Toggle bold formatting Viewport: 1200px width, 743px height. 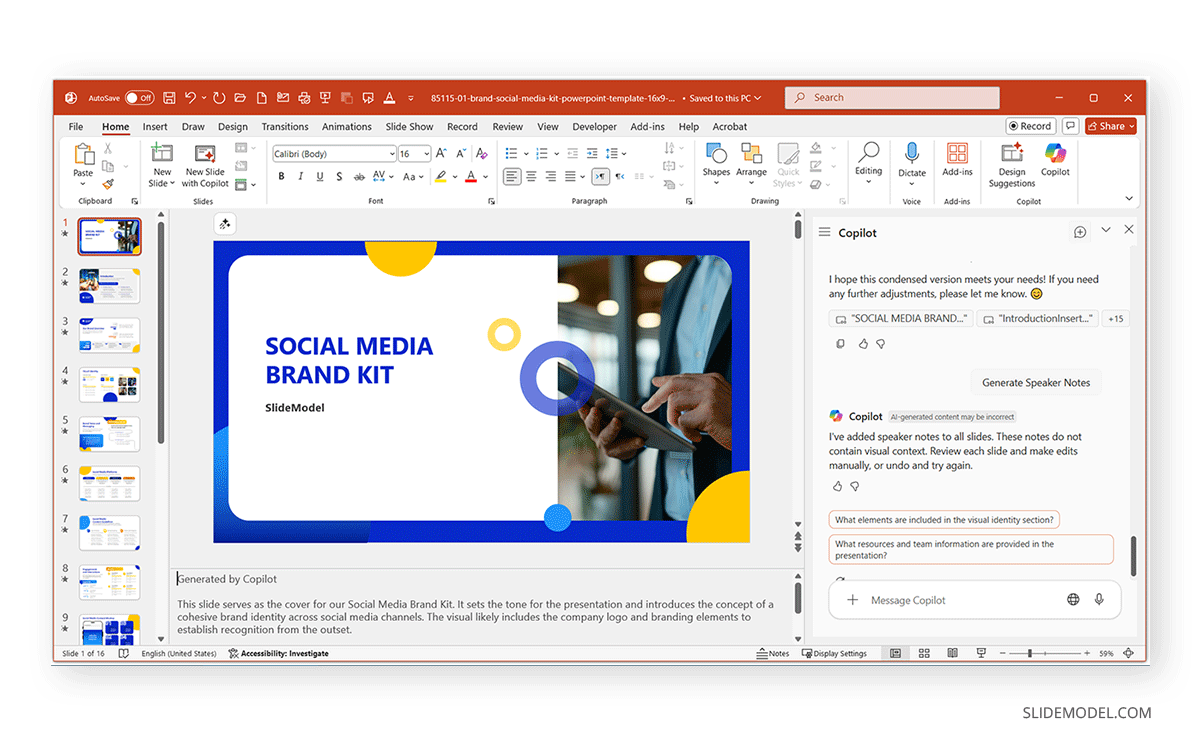282,177
